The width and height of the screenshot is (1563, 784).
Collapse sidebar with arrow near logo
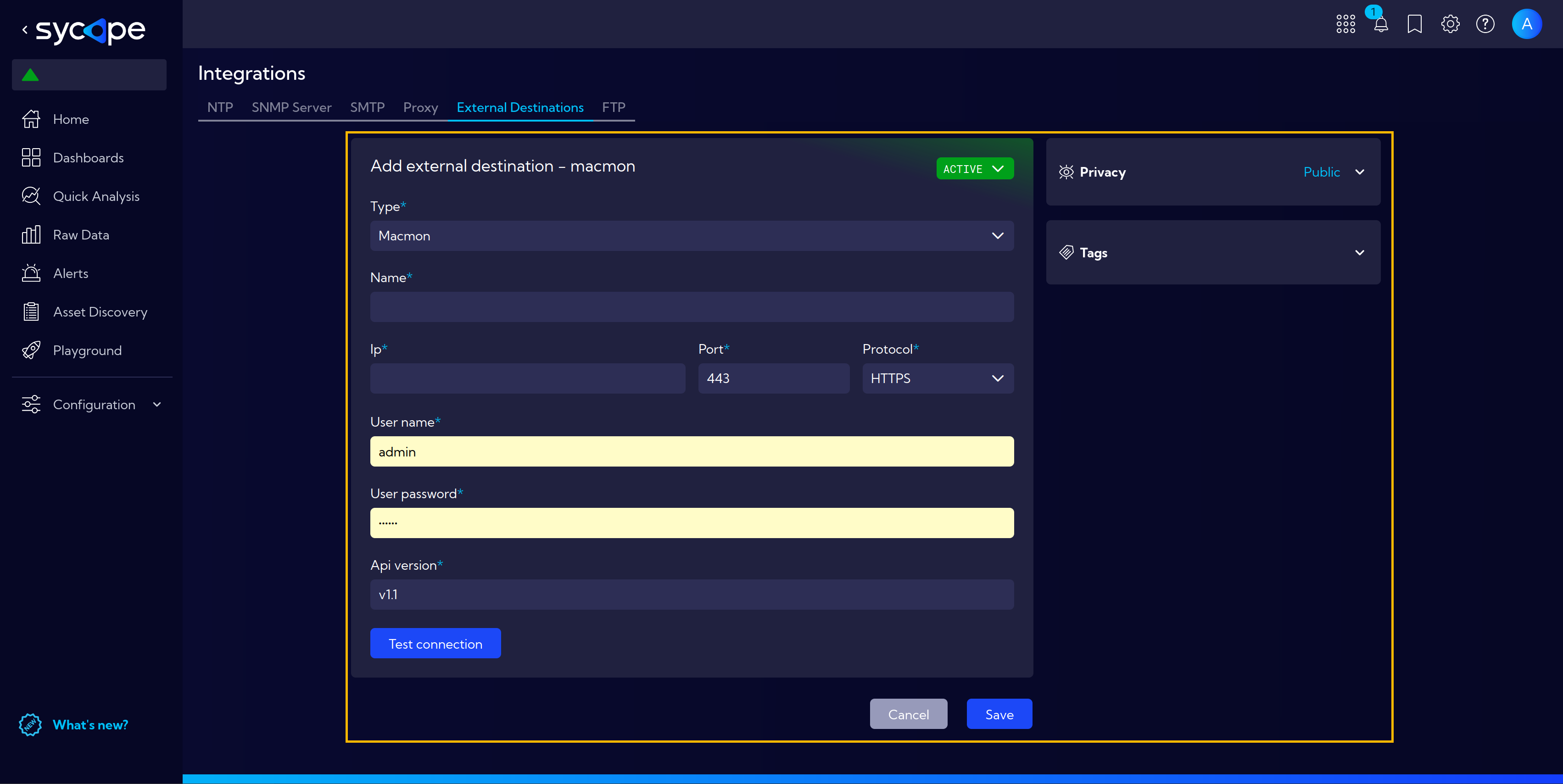click(x=25, y=29)
